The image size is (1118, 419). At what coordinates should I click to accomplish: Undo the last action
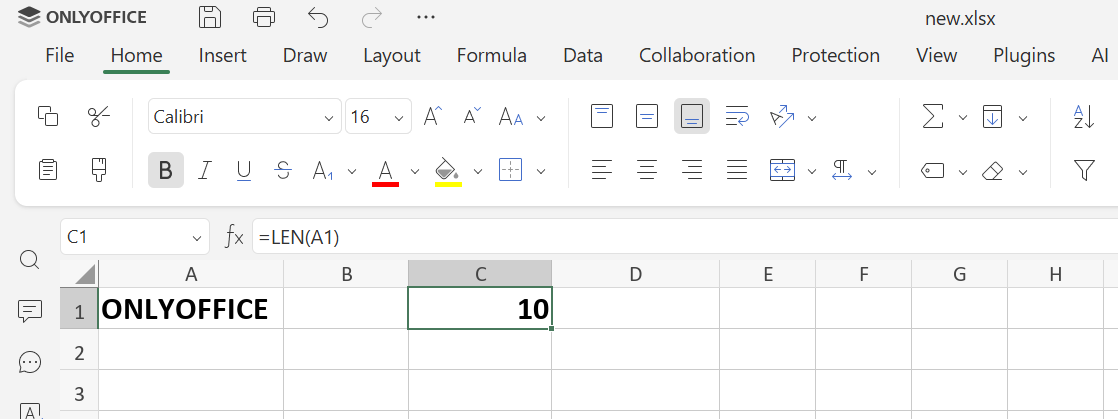318,17
